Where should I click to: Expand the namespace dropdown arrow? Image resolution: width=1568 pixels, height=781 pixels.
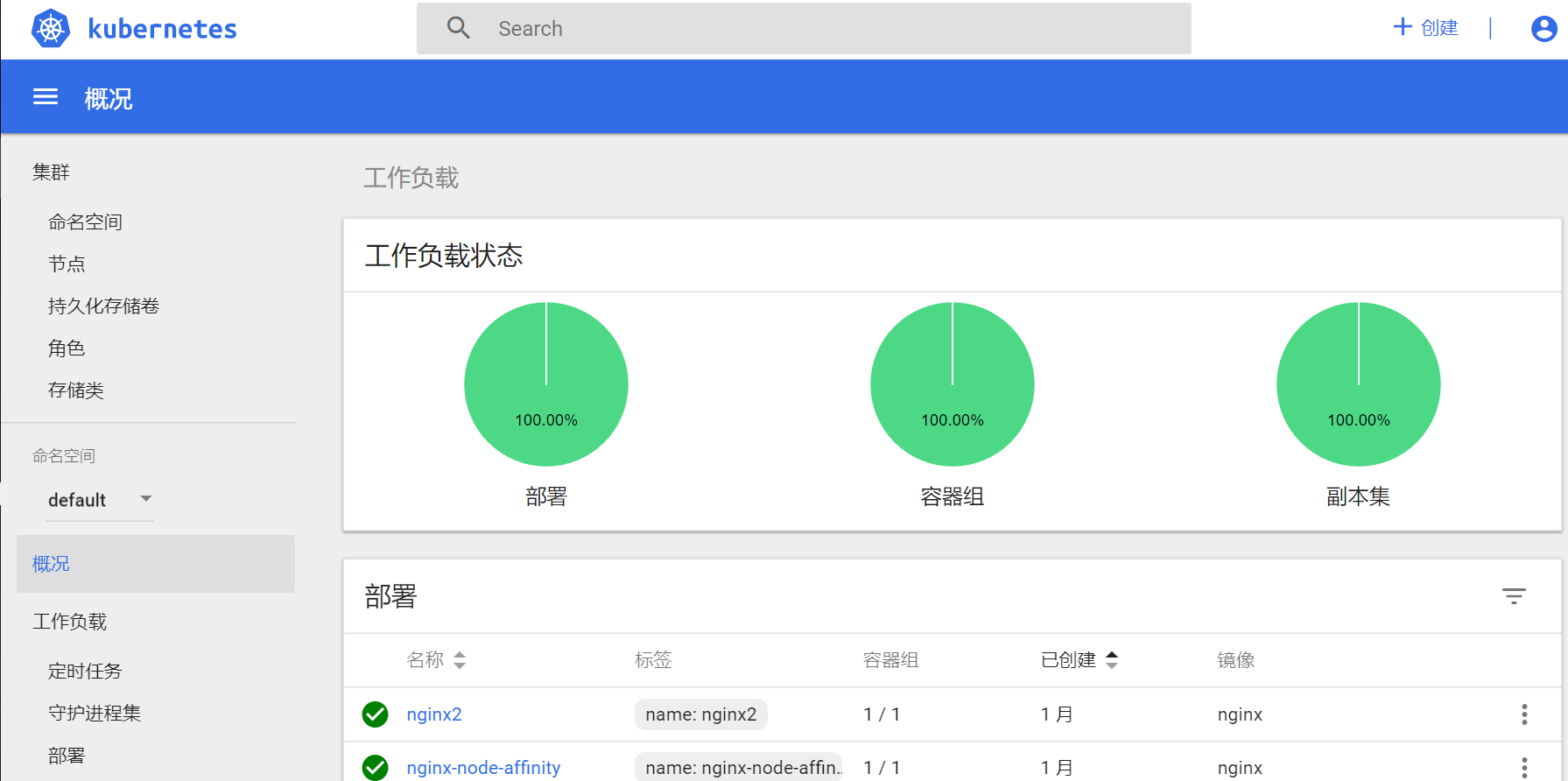pyautogui.click(x=146, y=498)
